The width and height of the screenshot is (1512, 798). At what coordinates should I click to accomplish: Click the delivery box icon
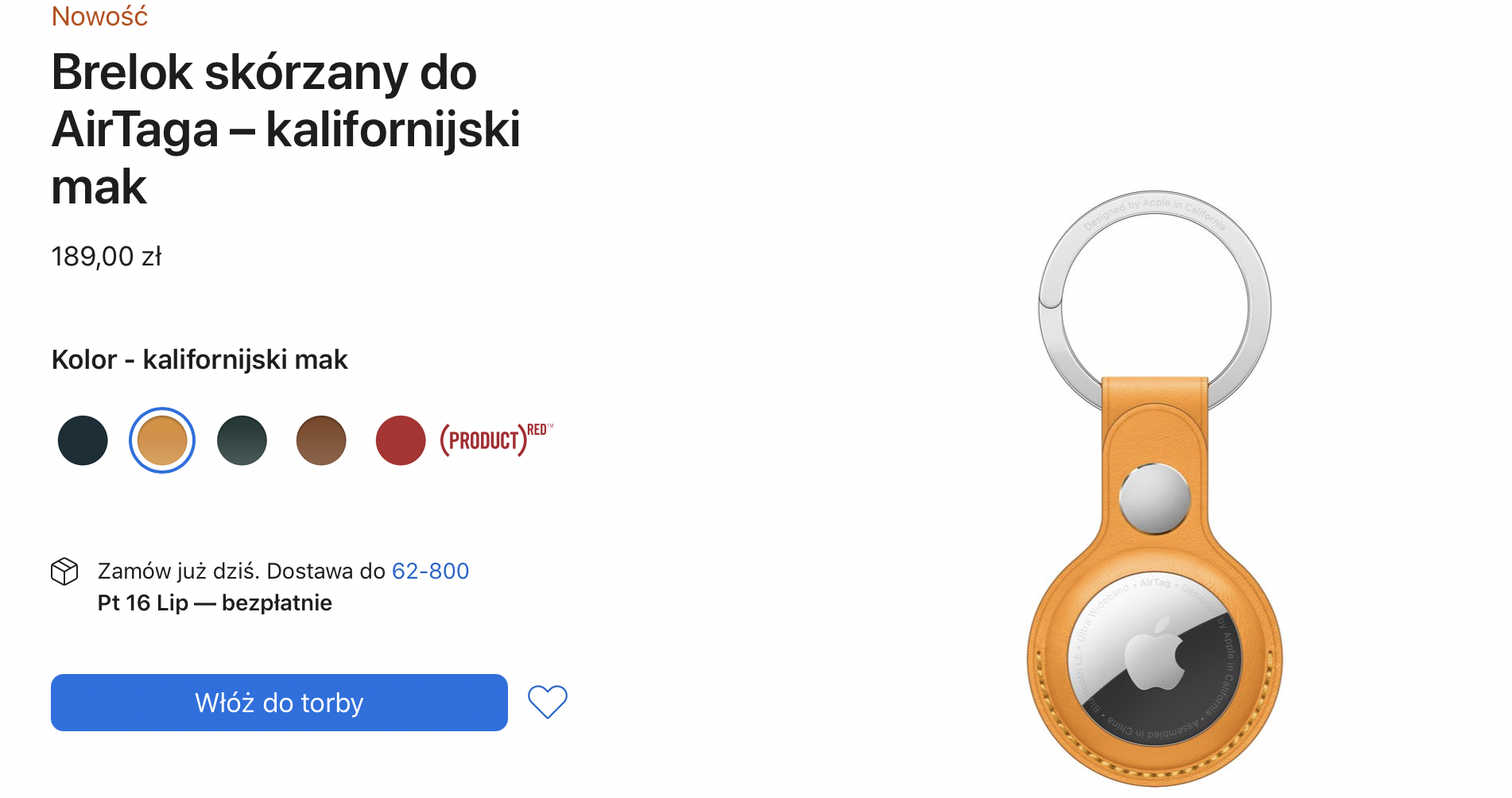click(64, 571)
